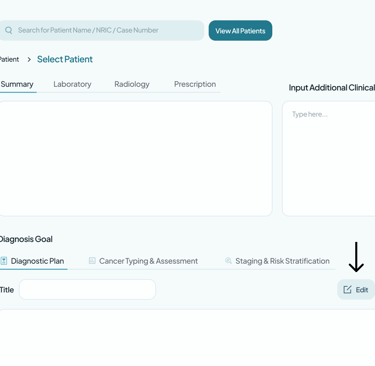Open the Prescription tab
The image size is (375, 366).
pyautogui.click(x=195, y=84)
